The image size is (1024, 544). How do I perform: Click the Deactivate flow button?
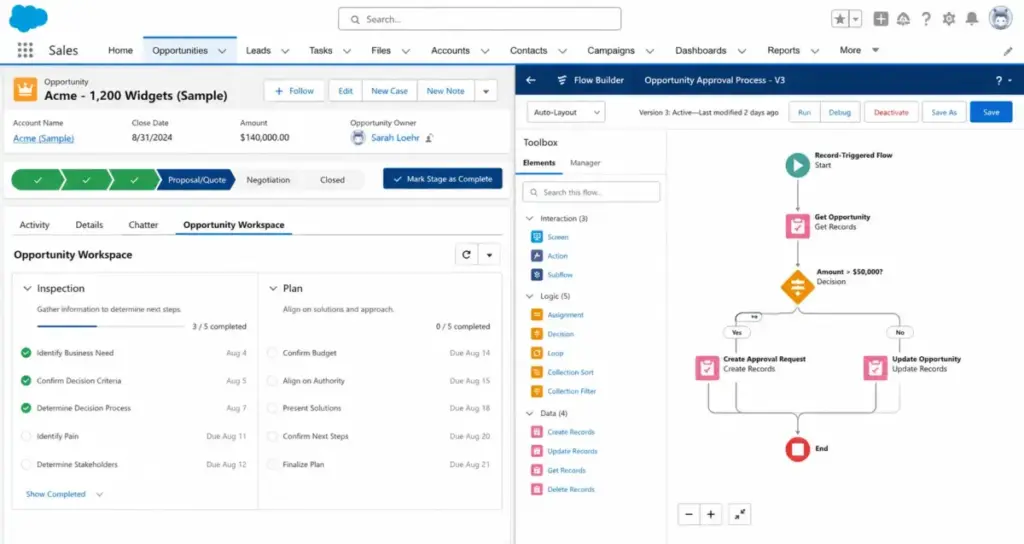point(891,112)
